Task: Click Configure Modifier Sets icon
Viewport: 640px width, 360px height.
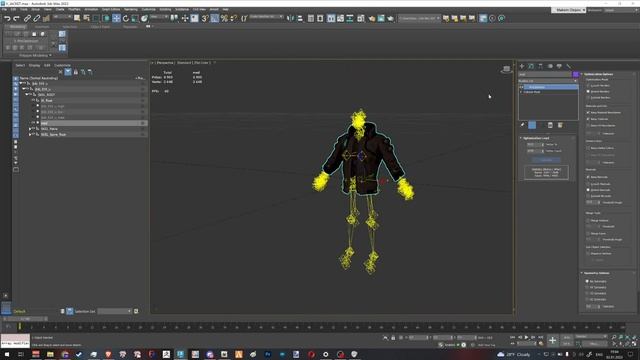Action: [x=560, y=125]
